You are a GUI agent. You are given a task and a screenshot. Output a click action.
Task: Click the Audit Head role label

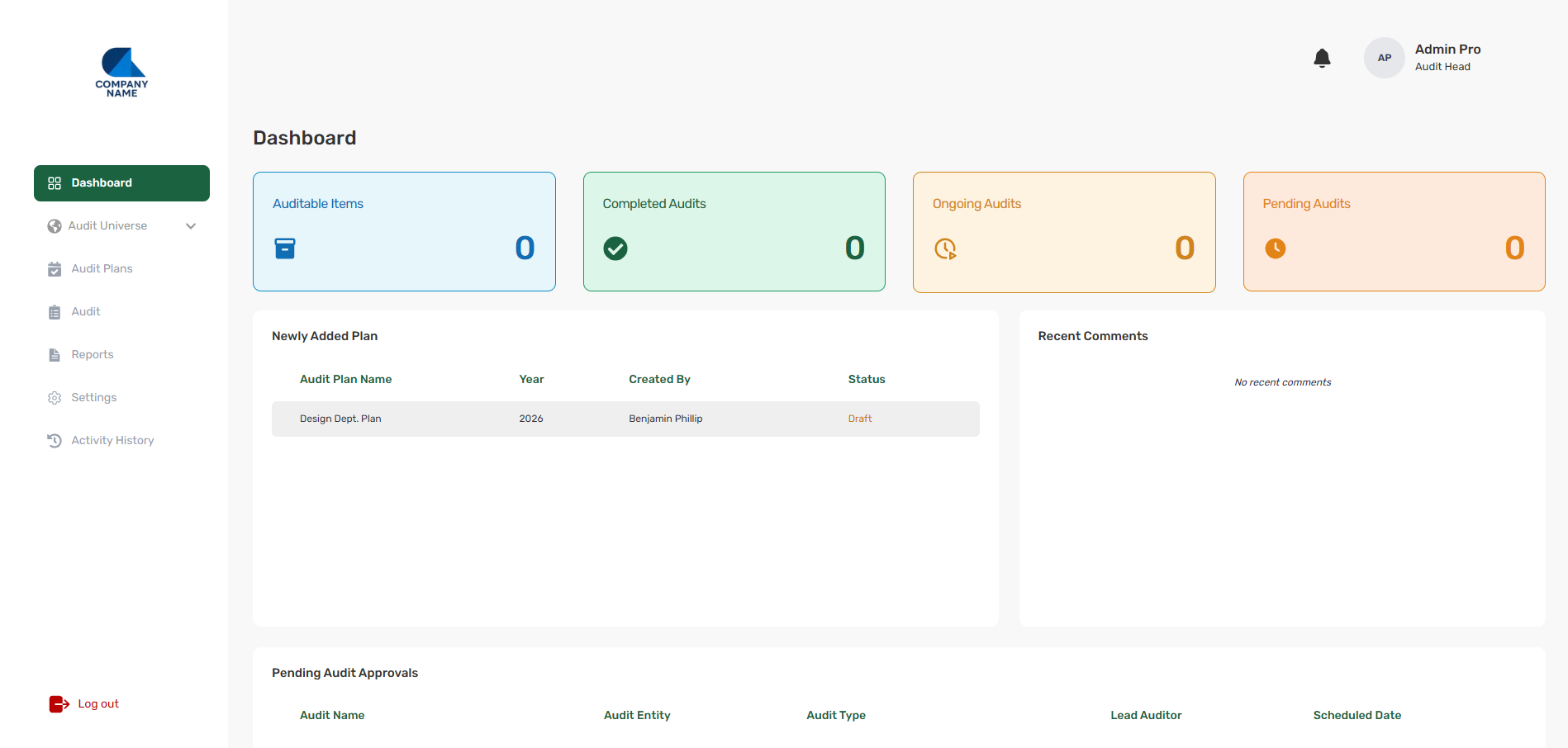1442,67
